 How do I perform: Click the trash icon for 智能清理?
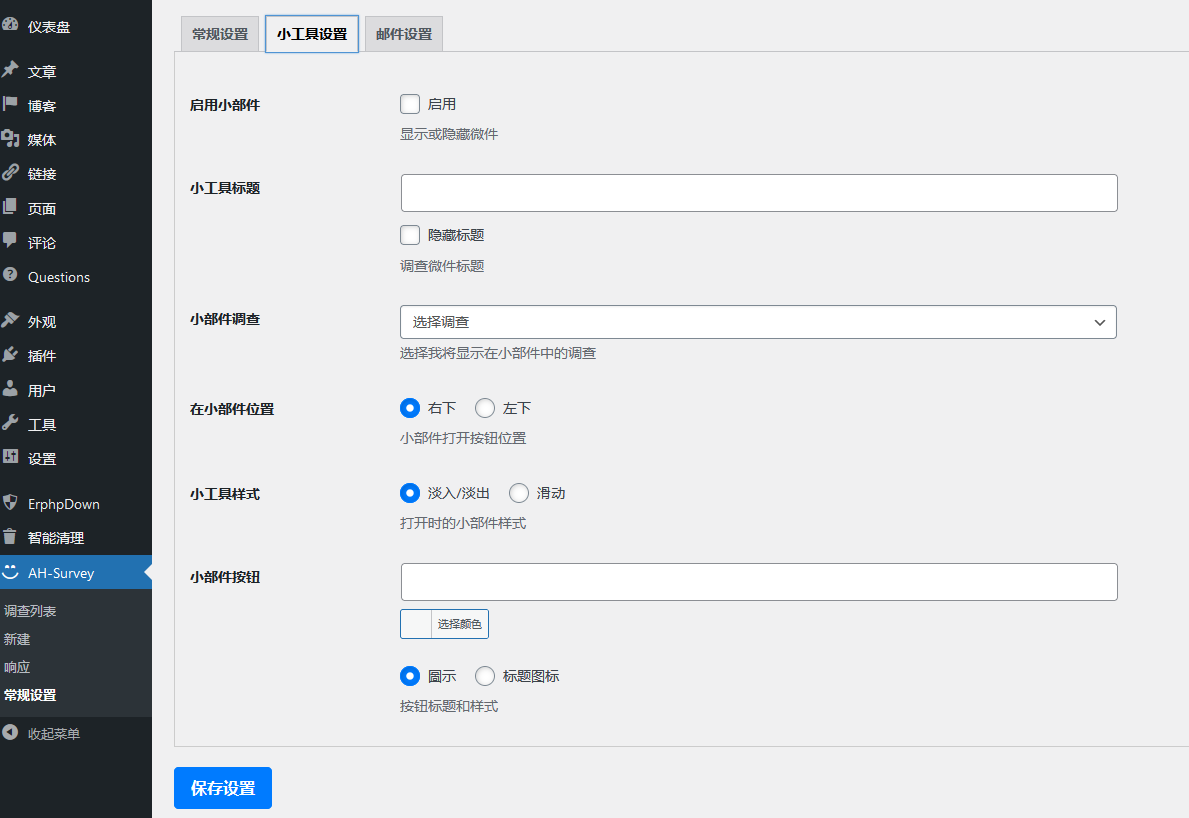click(x=10, y=537)
